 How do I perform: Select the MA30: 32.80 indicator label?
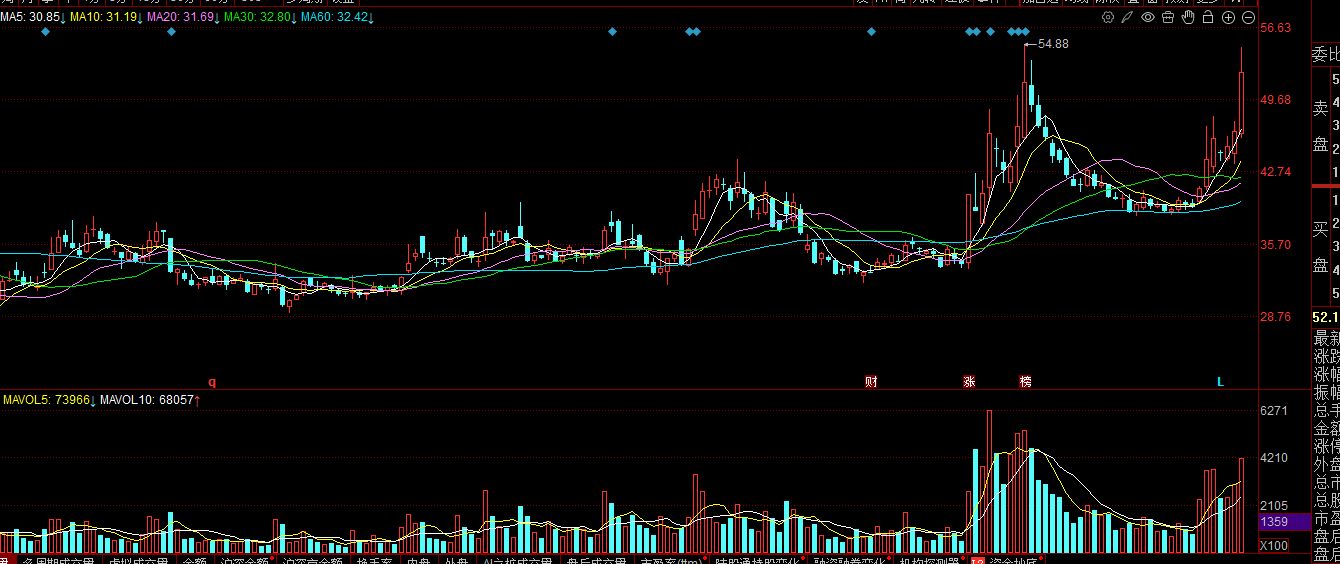click(260, 18)
